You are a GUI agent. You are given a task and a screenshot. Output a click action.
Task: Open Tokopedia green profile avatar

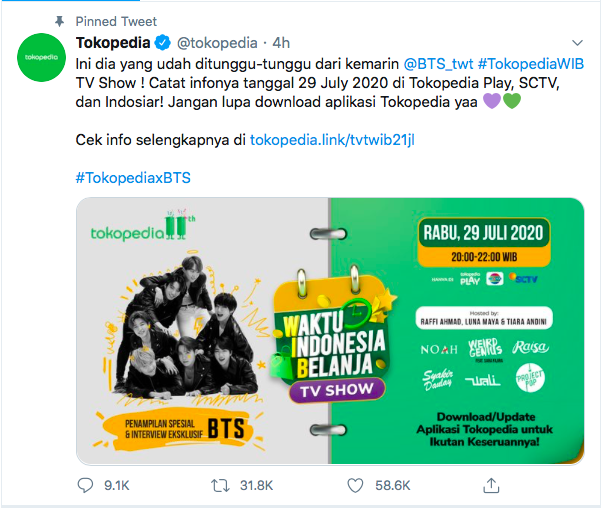(x=41, y=57)
